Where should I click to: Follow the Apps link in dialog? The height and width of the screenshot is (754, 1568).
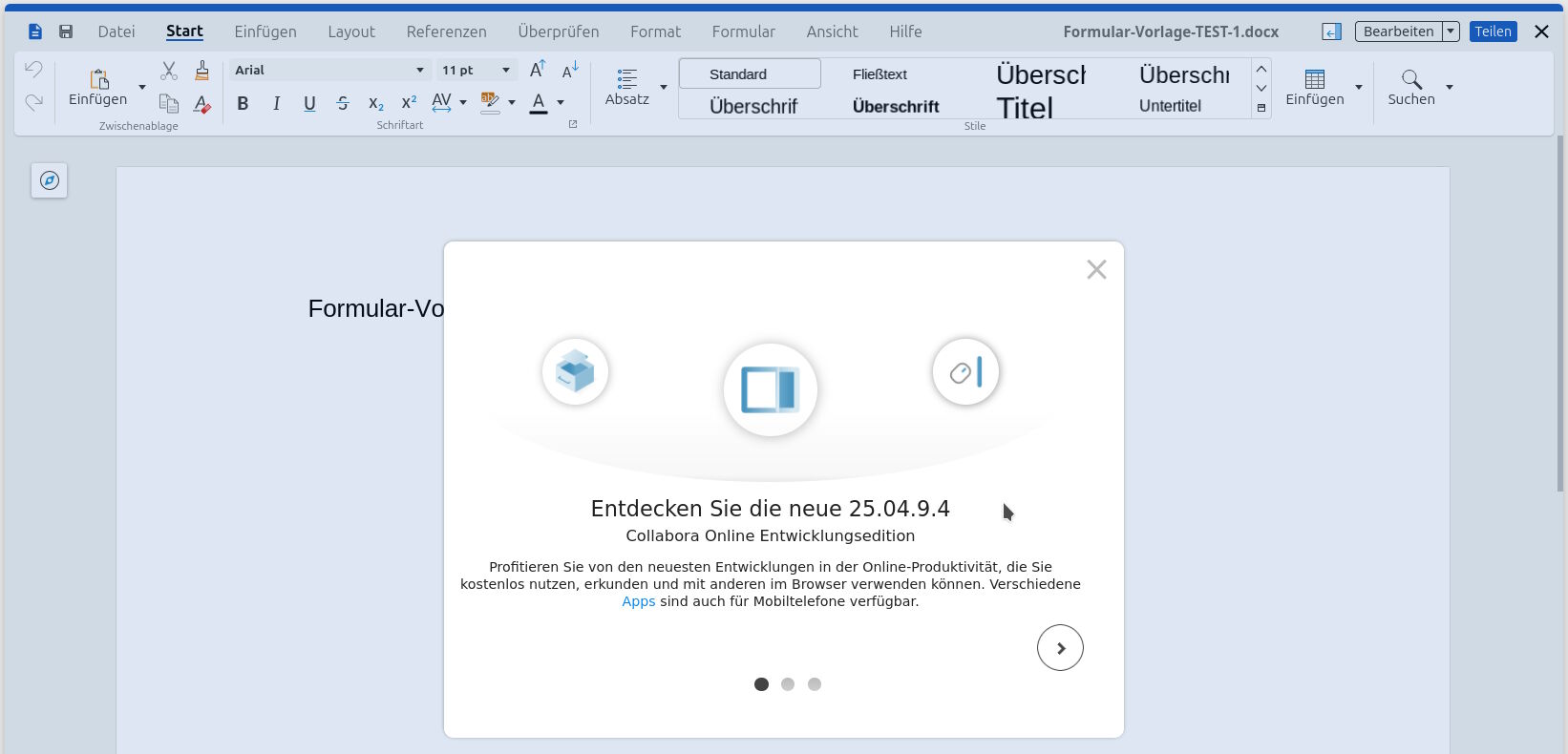tap(638, 601)
